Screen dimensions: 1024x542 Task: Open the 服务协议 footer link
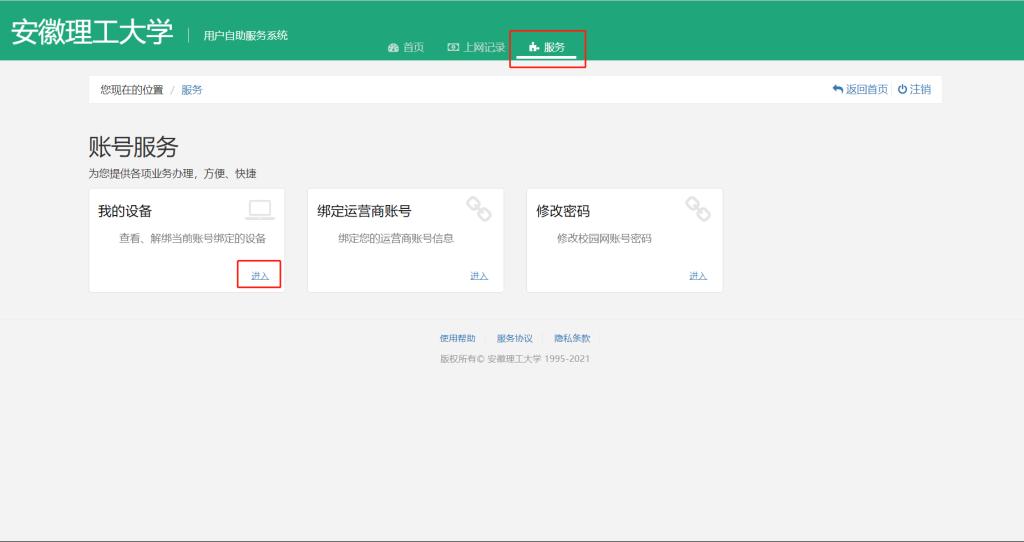click(x=515, y=338)
